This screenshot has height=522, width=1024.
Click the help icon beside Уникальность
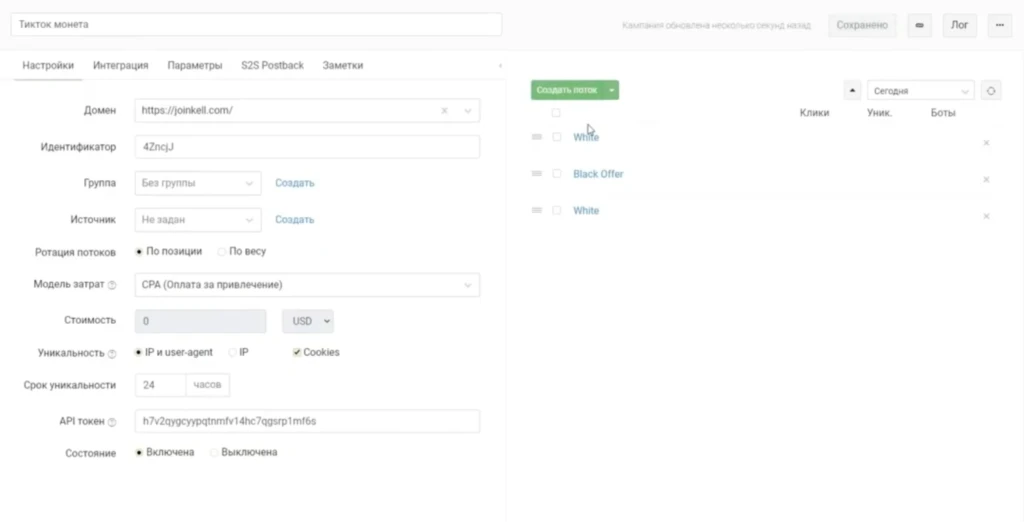tap(112, 353)
